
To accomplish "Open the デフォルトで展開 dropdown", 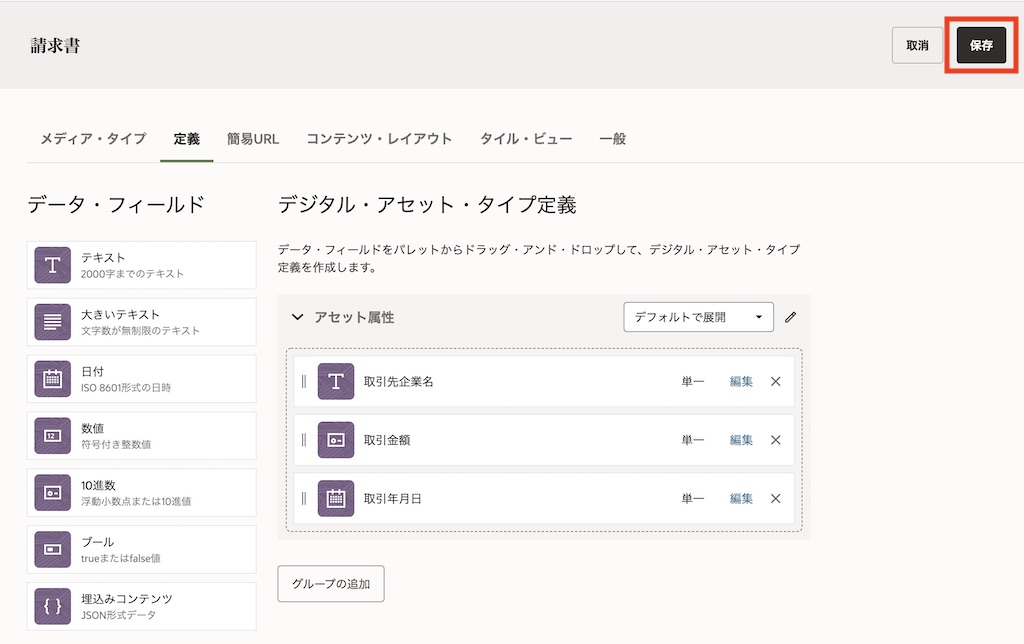I will [698, 317].
